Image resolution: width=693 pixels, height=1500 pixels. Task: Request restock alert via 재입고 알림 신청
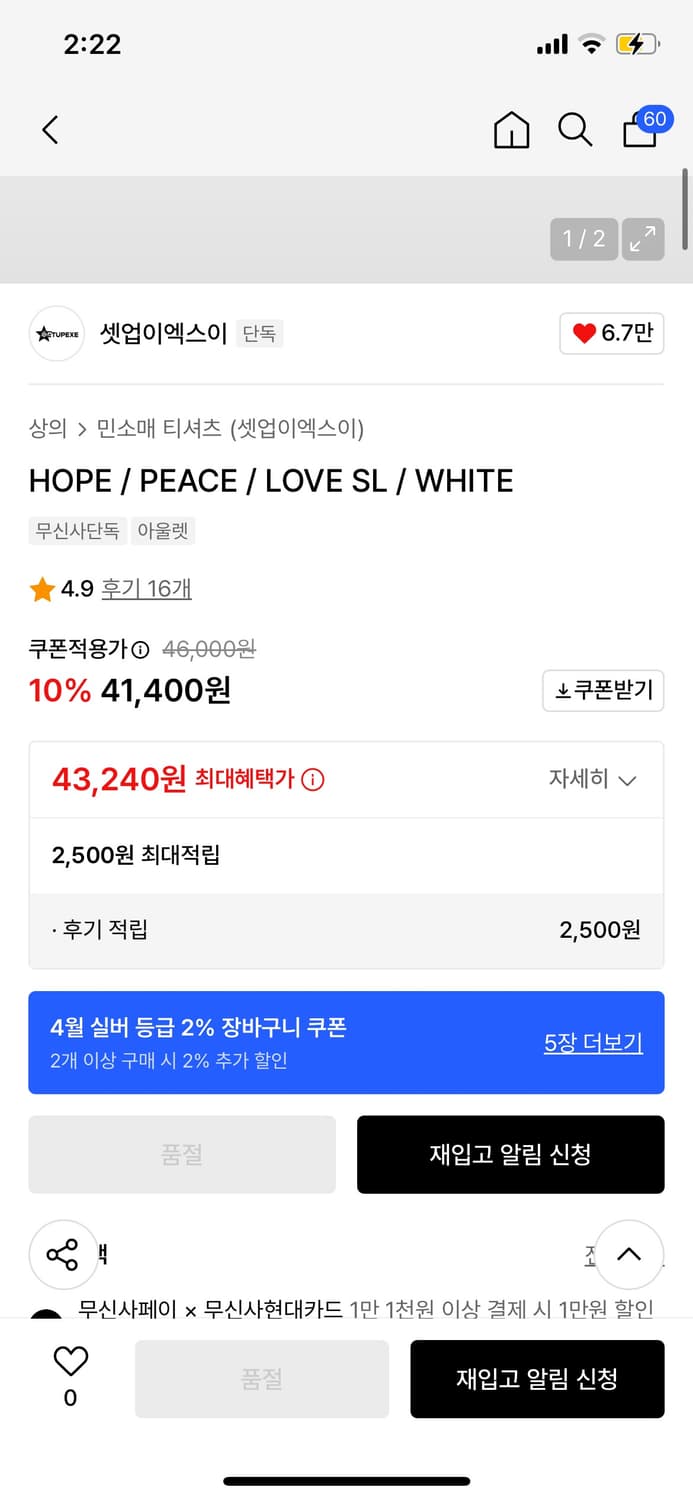[x=511, y=1154]
